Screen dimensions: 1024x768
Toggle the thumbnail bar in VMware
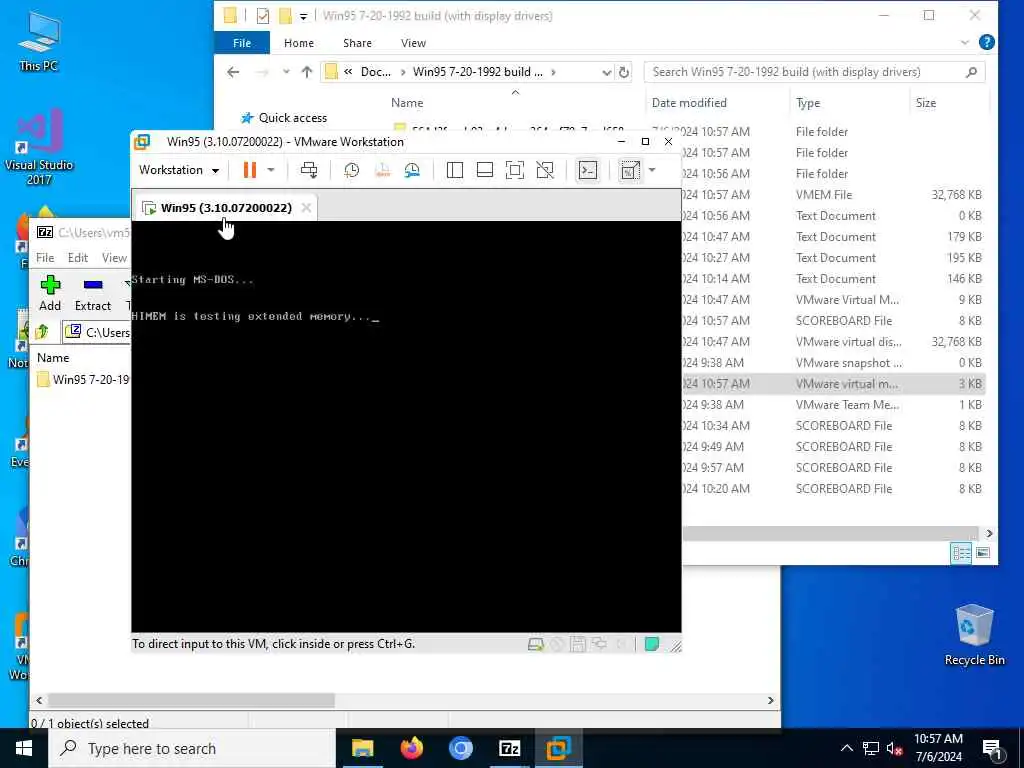tap(485, 170)
